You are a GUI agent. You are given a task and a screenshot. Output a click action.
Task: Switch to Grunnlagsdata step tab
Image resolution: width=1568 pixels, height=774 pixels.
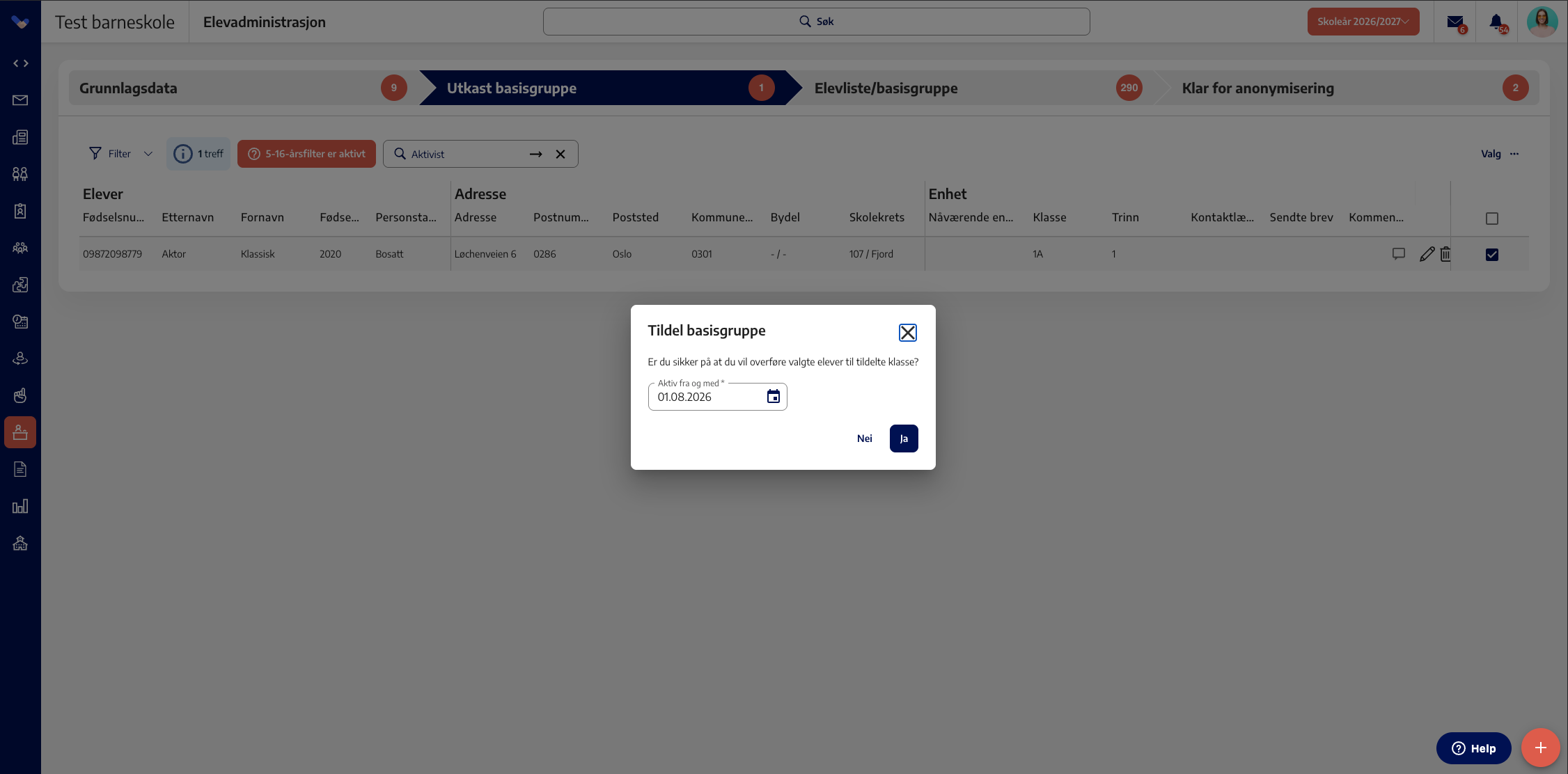click(x=243, y=88)
